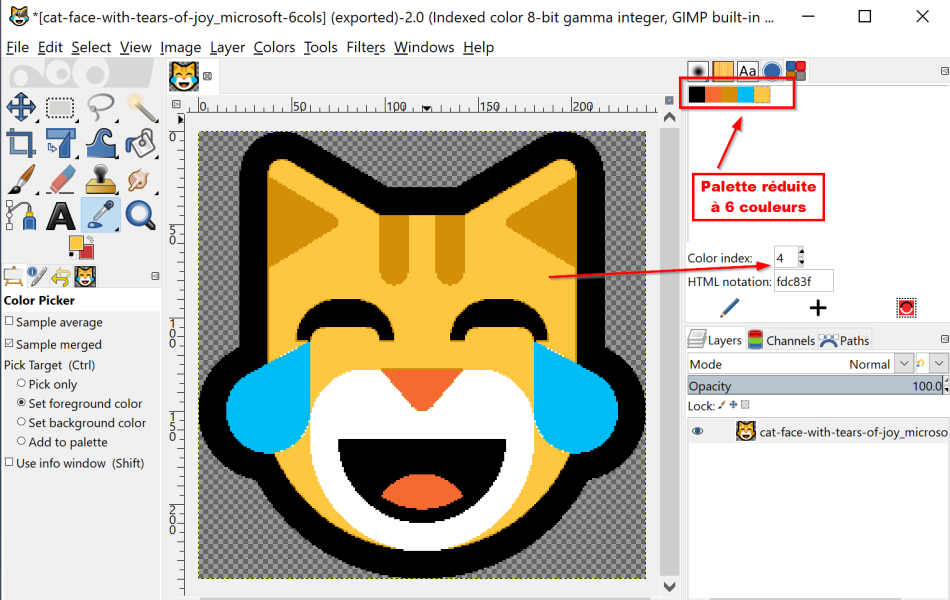Select the Pick only radio option

click(21, 384)
